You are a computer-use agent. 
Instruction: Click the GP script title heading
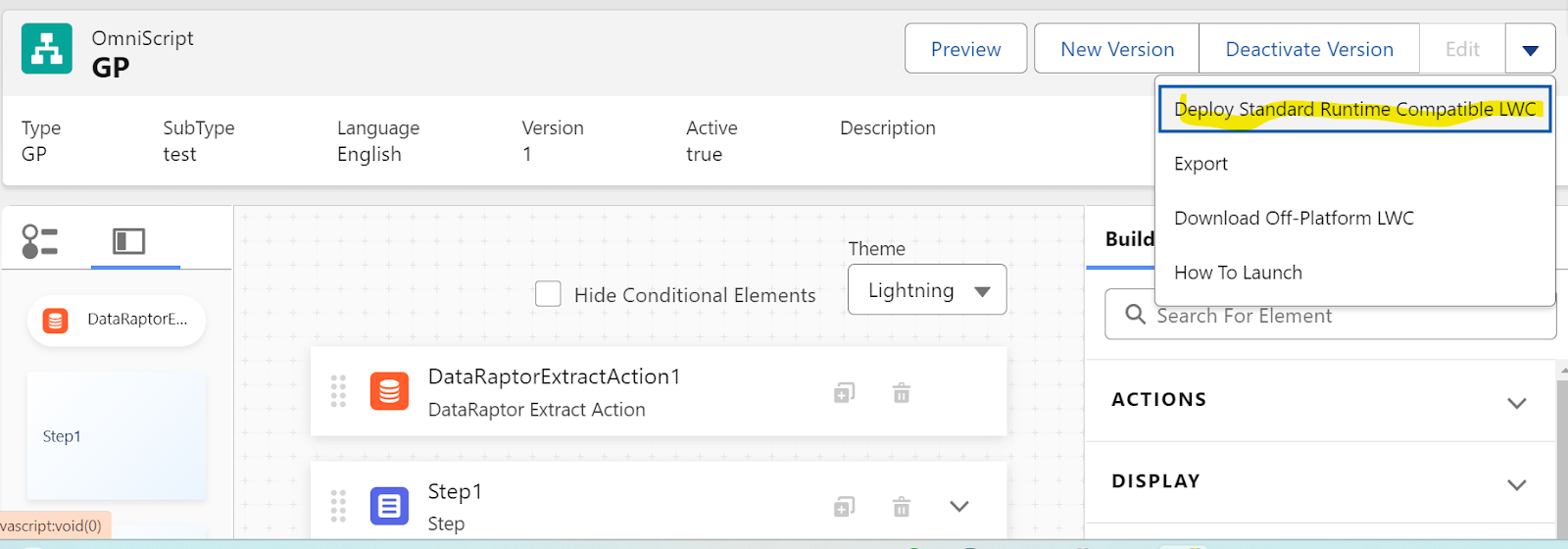111,67
